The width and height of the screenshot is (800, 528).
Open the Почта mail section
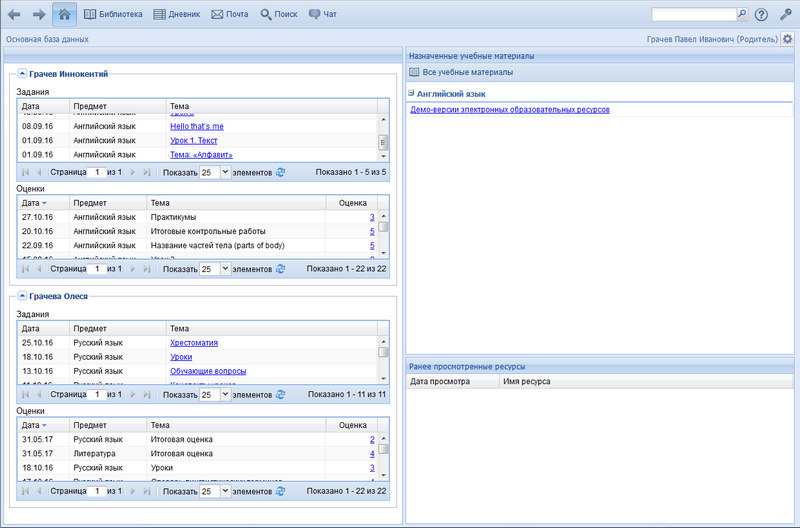[x=230, y=15]
